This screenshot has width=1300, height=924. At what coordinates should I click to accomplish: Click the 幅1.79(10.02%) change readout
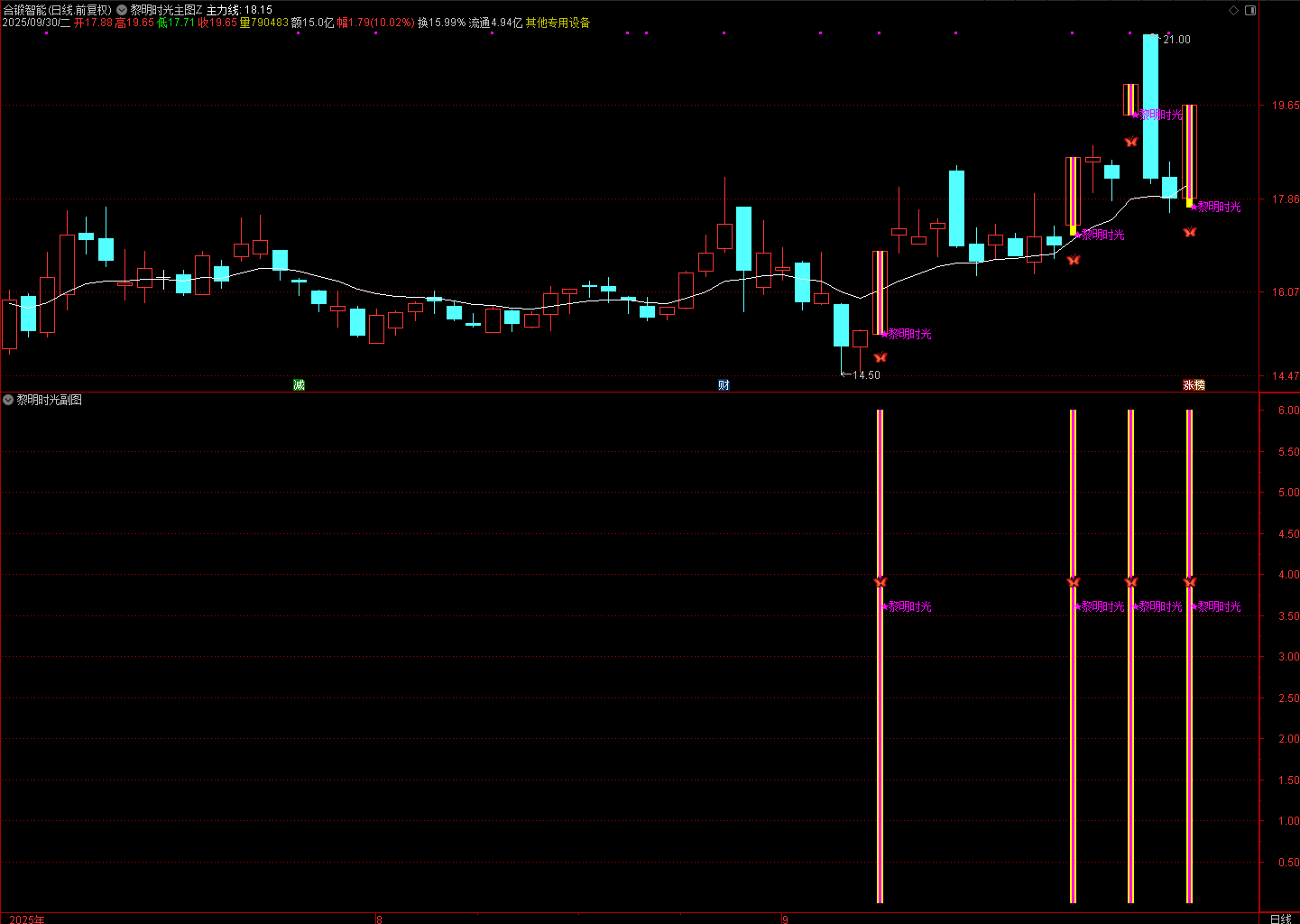pos(375,23)
